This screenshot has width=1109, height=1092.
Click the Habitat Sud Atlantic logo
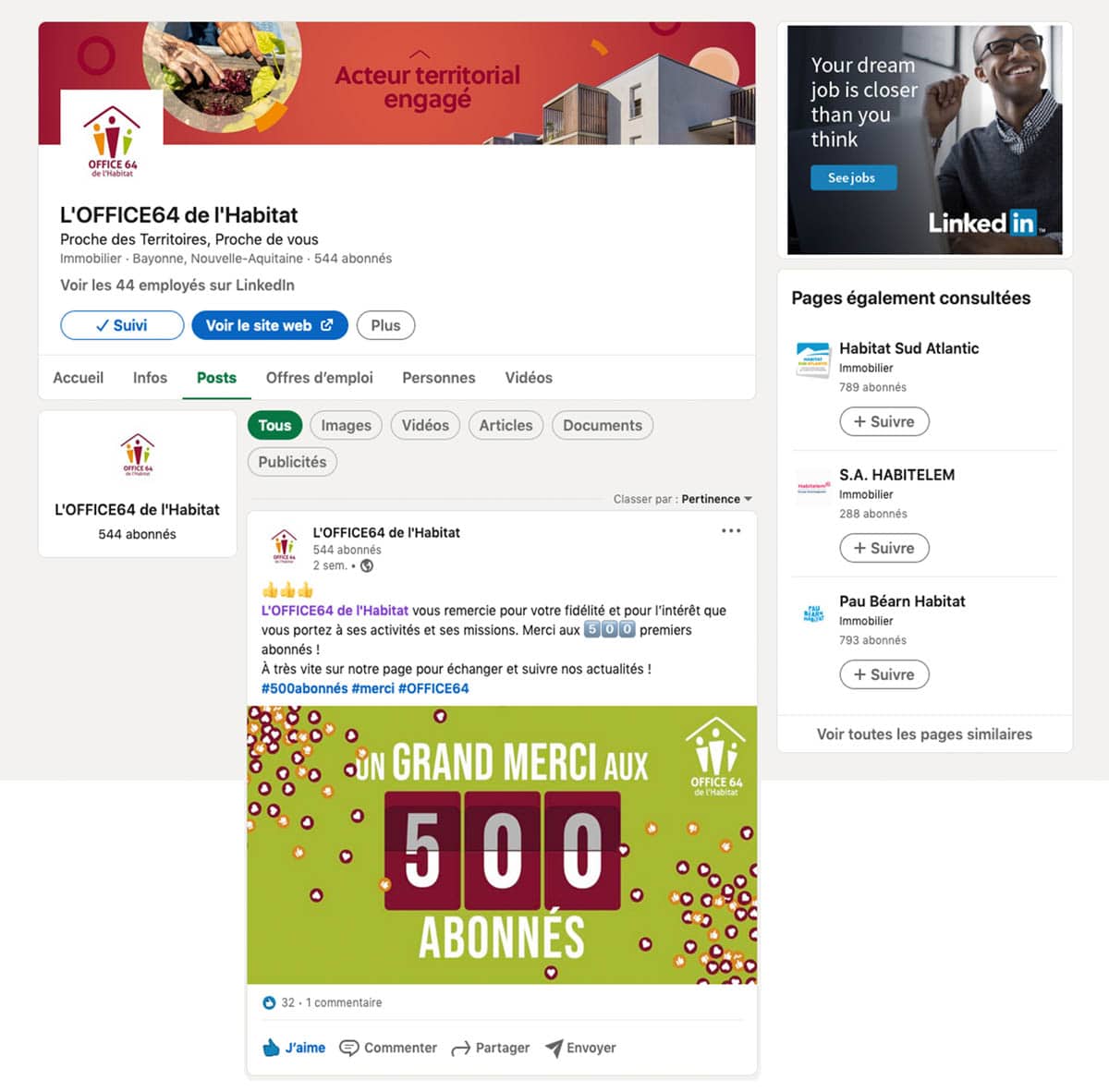pyautogui.click(x=813, y=359)
